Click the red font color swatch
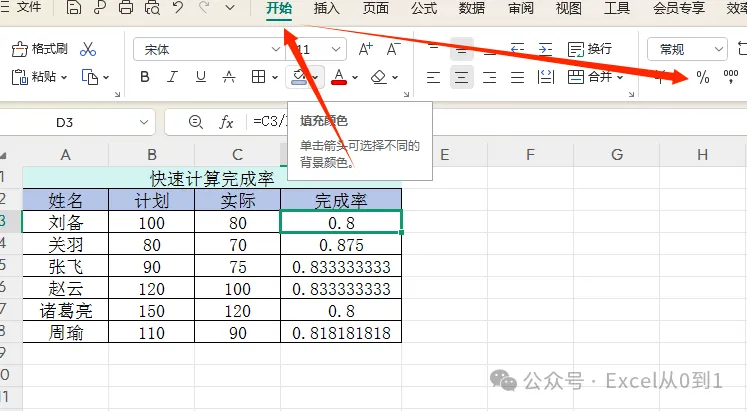The height and width of the screenshot is (411, 747). click(339, 77)
